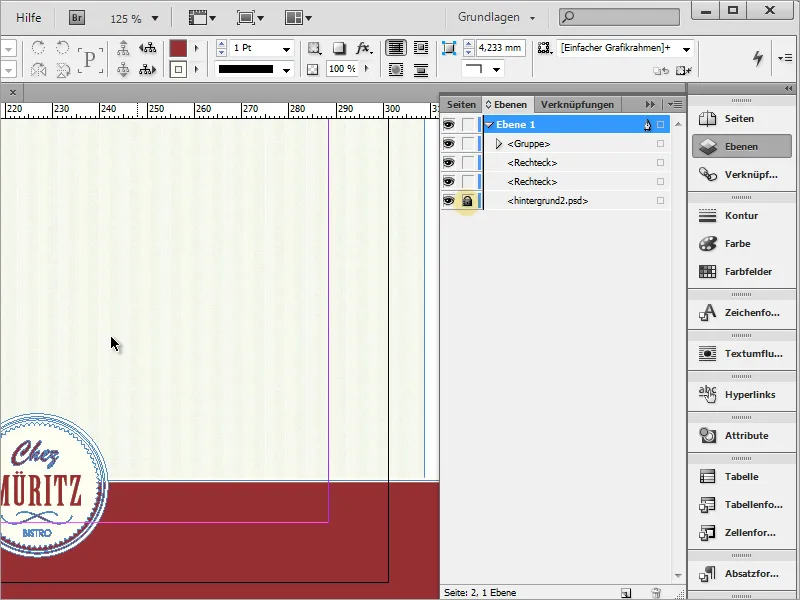Open the Zeichenformate panel
The height and width of the screenshot is (600, 800).
pyautogui.click(x=741, y=312)
